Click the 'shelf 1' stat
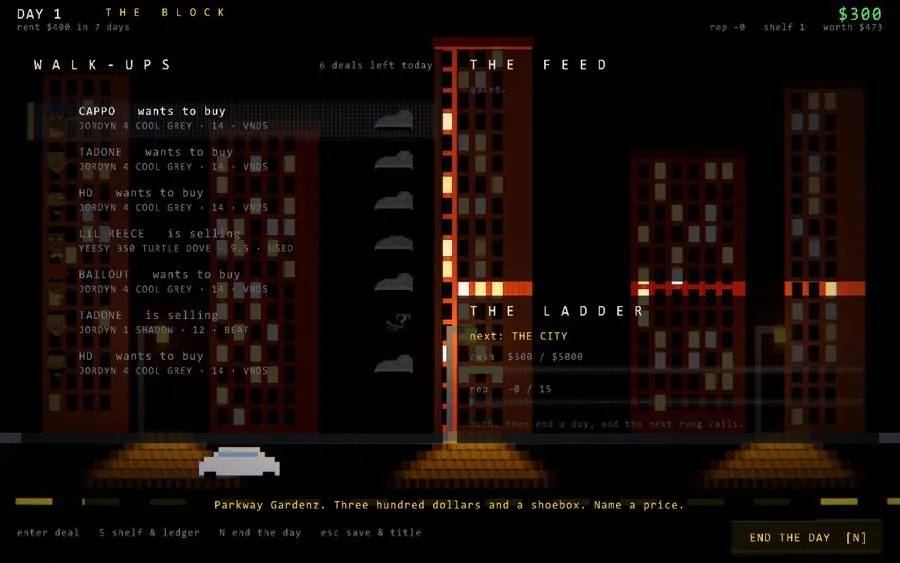This screenshot has height=563, width=900. click(784, 27)
